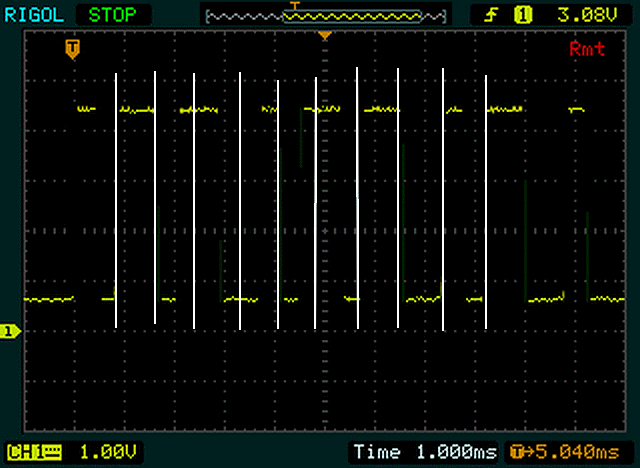Click the Time 1.000ms timebase readout
This screenshot has height=468, width=640.
click(x=425, y=452)
